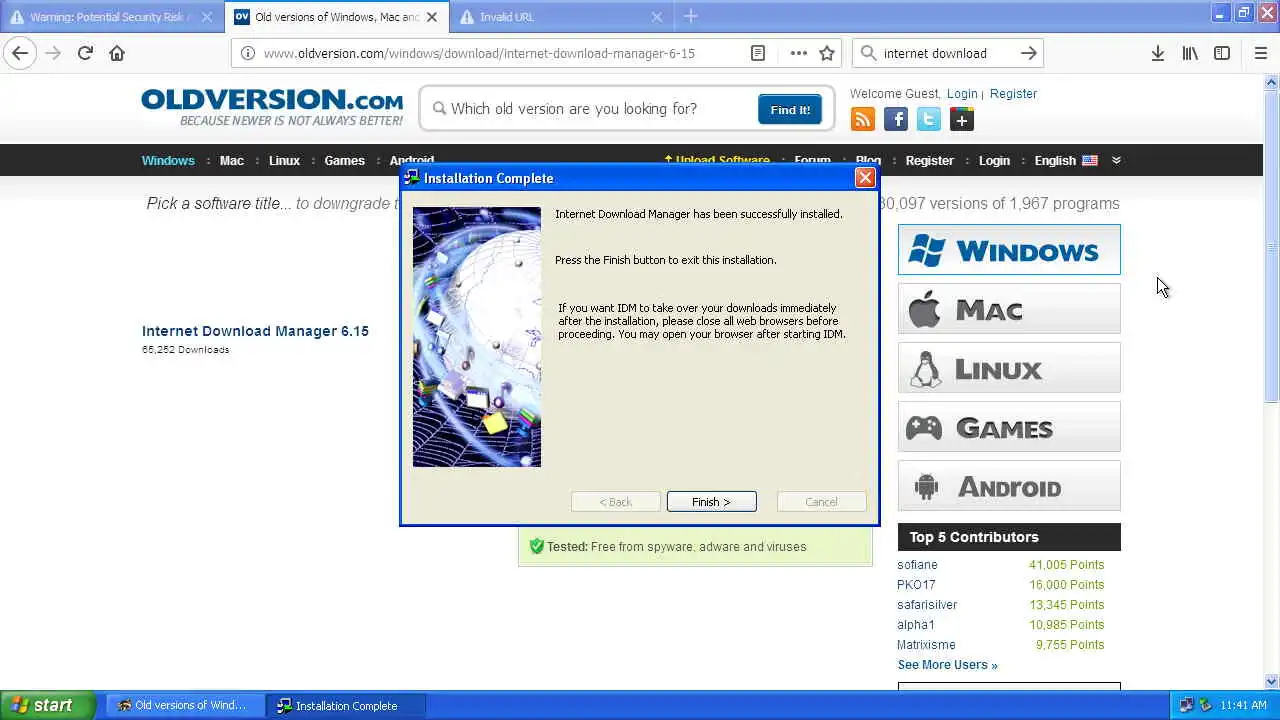Open Register in the black nav bar

(x=930, y=160)
